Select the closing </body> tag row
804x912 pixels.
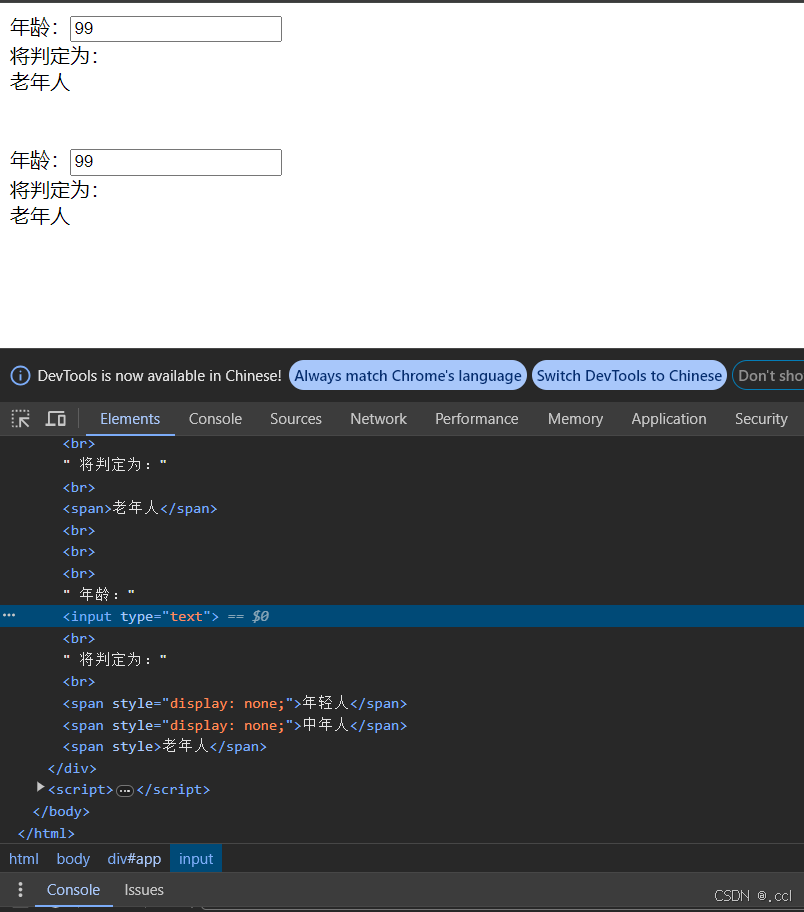[x=62, y=811]
